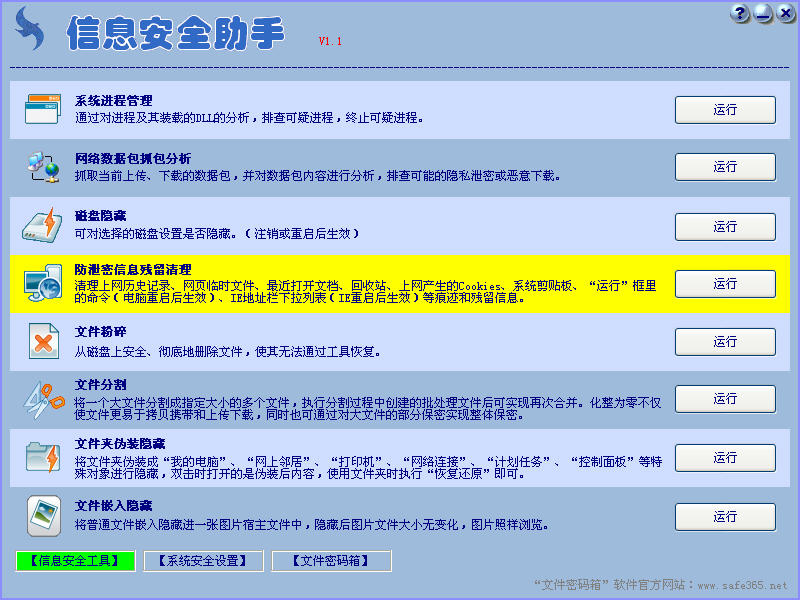The width and height of the screenshot is (800, 600).
Task: Run 系统进程管理 tool
Action: (x=725, y=110)
